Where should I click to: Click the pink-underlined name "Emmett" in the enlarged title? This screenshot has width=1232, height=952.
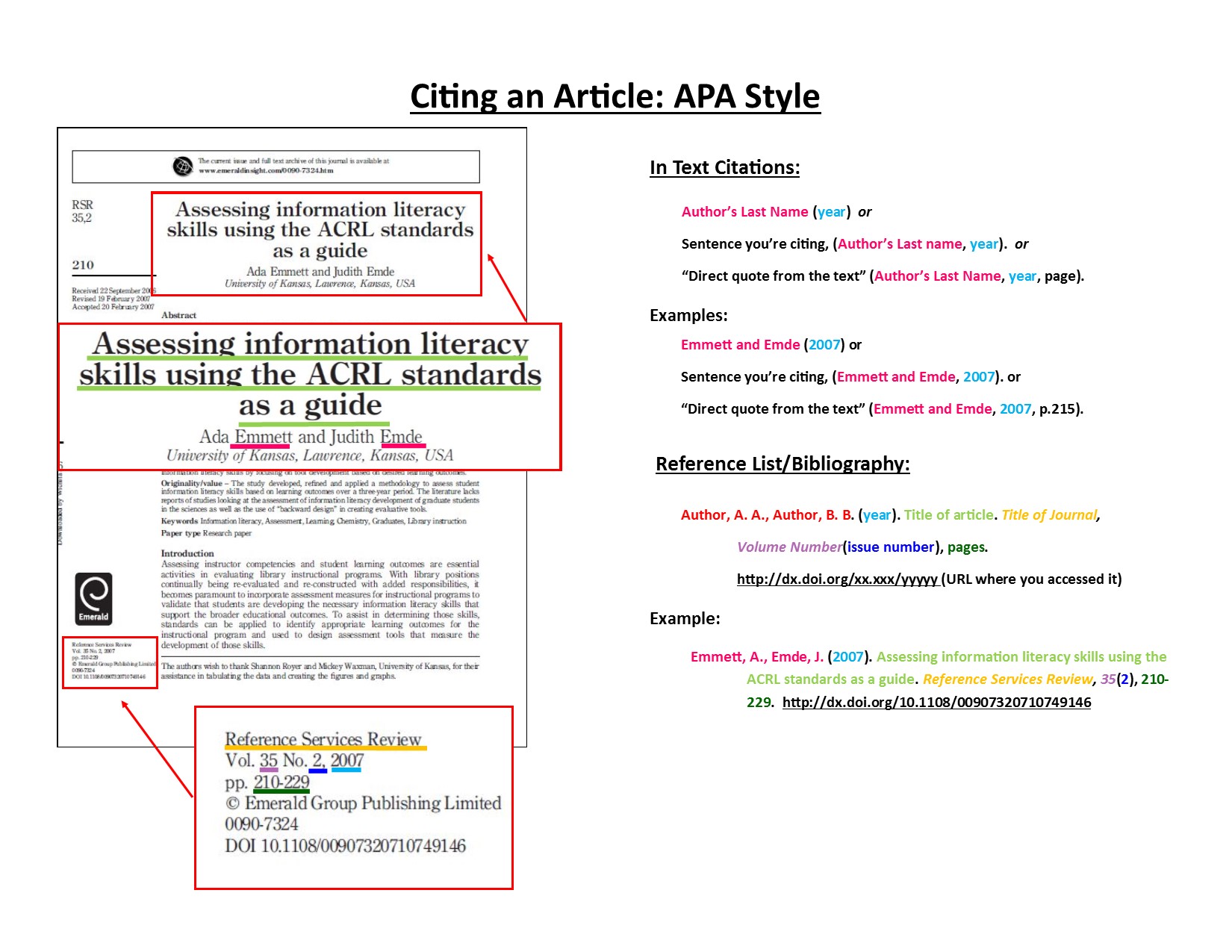click(x=263, y=437)
